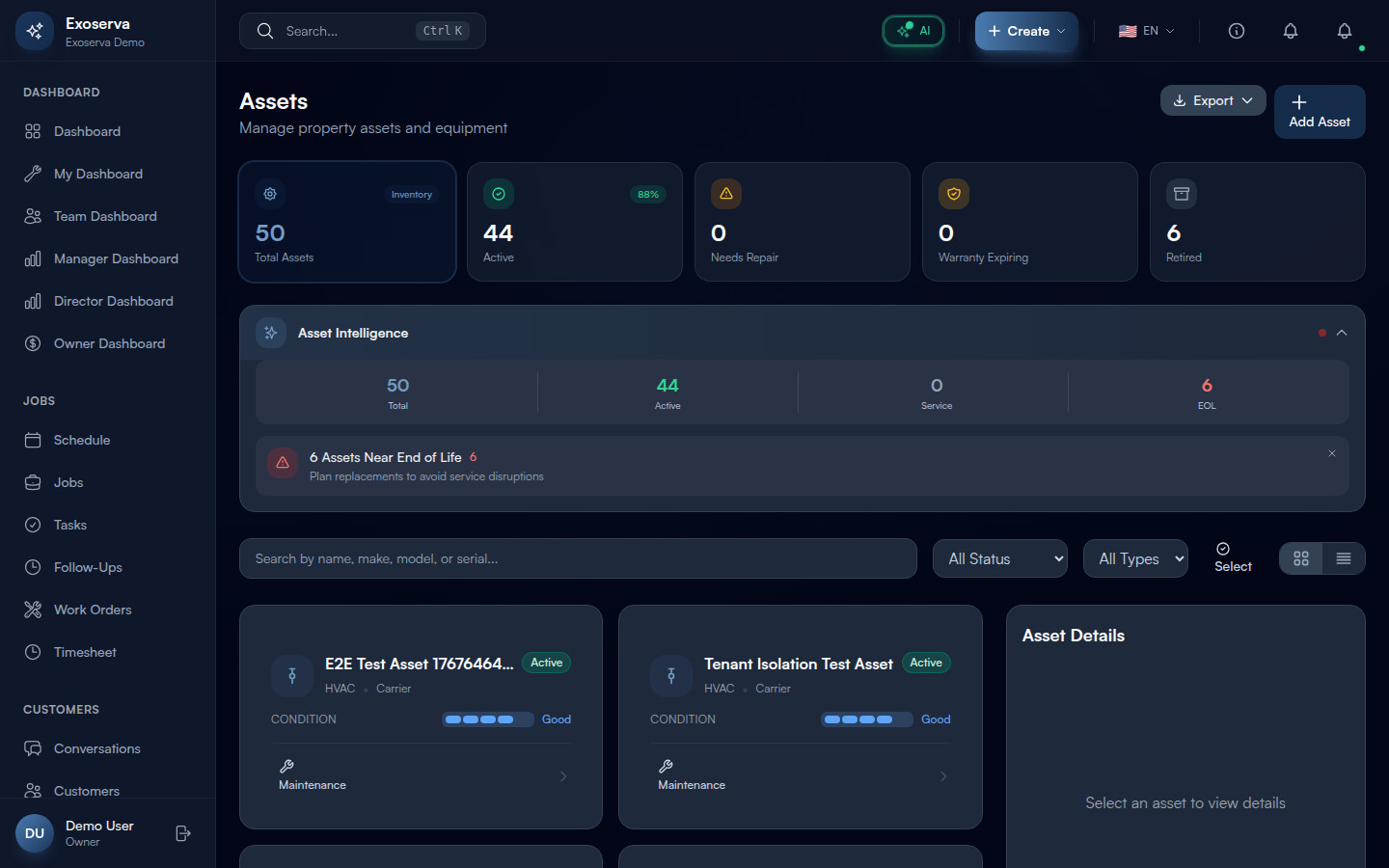1389x868 pixels.
Task: Toggle Select mode for assets
Action: (x=1233, y=557)
